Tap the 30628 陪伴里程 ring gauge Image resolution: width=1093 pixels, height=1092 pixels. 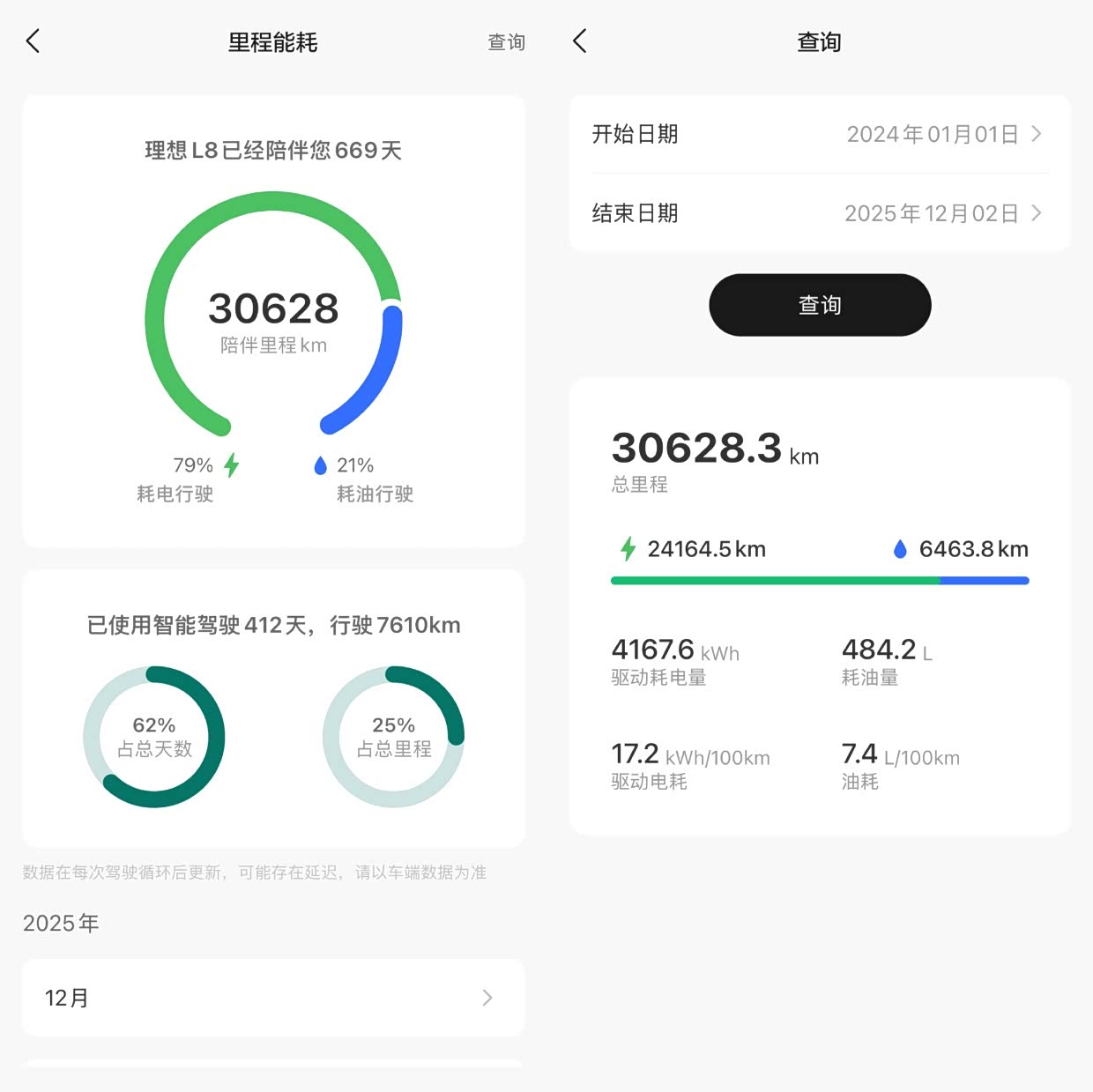[x=273, y=314]
